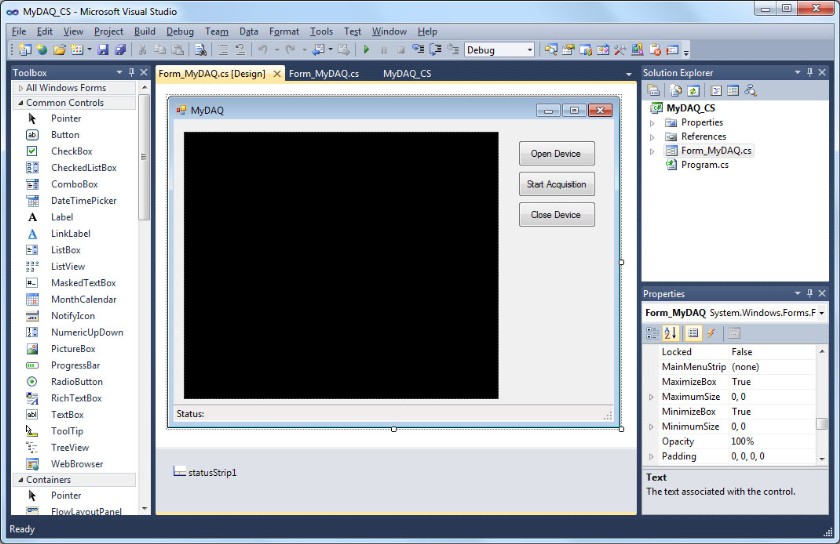Click the Properties grid scrollbar down arrow

click(x=822, y=459)
